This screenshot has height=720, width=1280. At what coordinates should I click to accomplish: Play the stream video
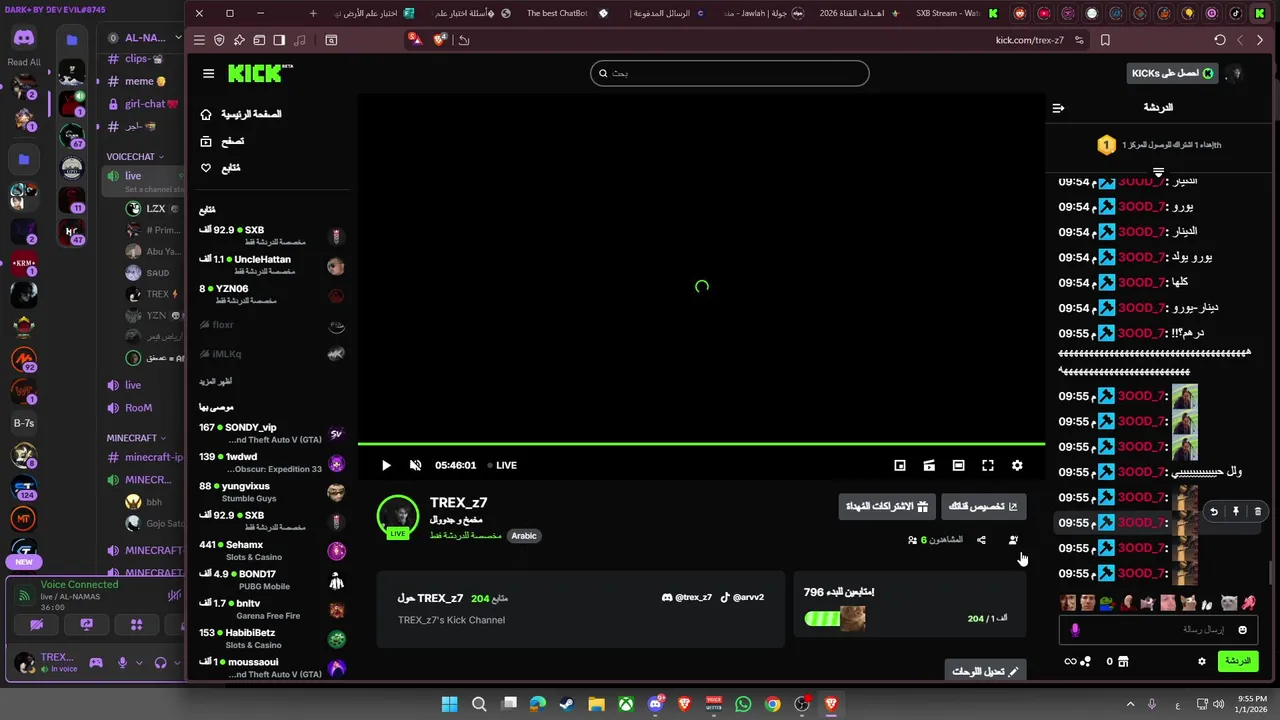tap(386, 465)
